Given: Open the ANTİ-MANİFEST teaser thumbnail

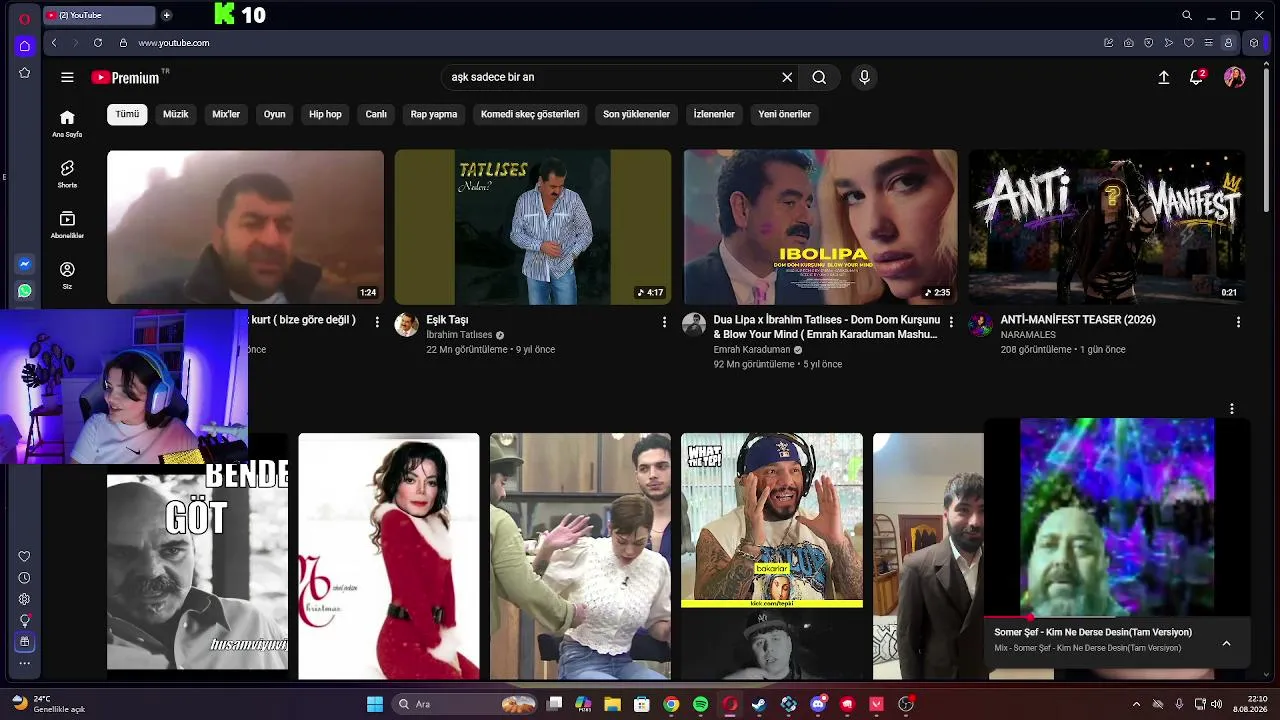Looking at the screenshot, I should tap(1107, 227).
